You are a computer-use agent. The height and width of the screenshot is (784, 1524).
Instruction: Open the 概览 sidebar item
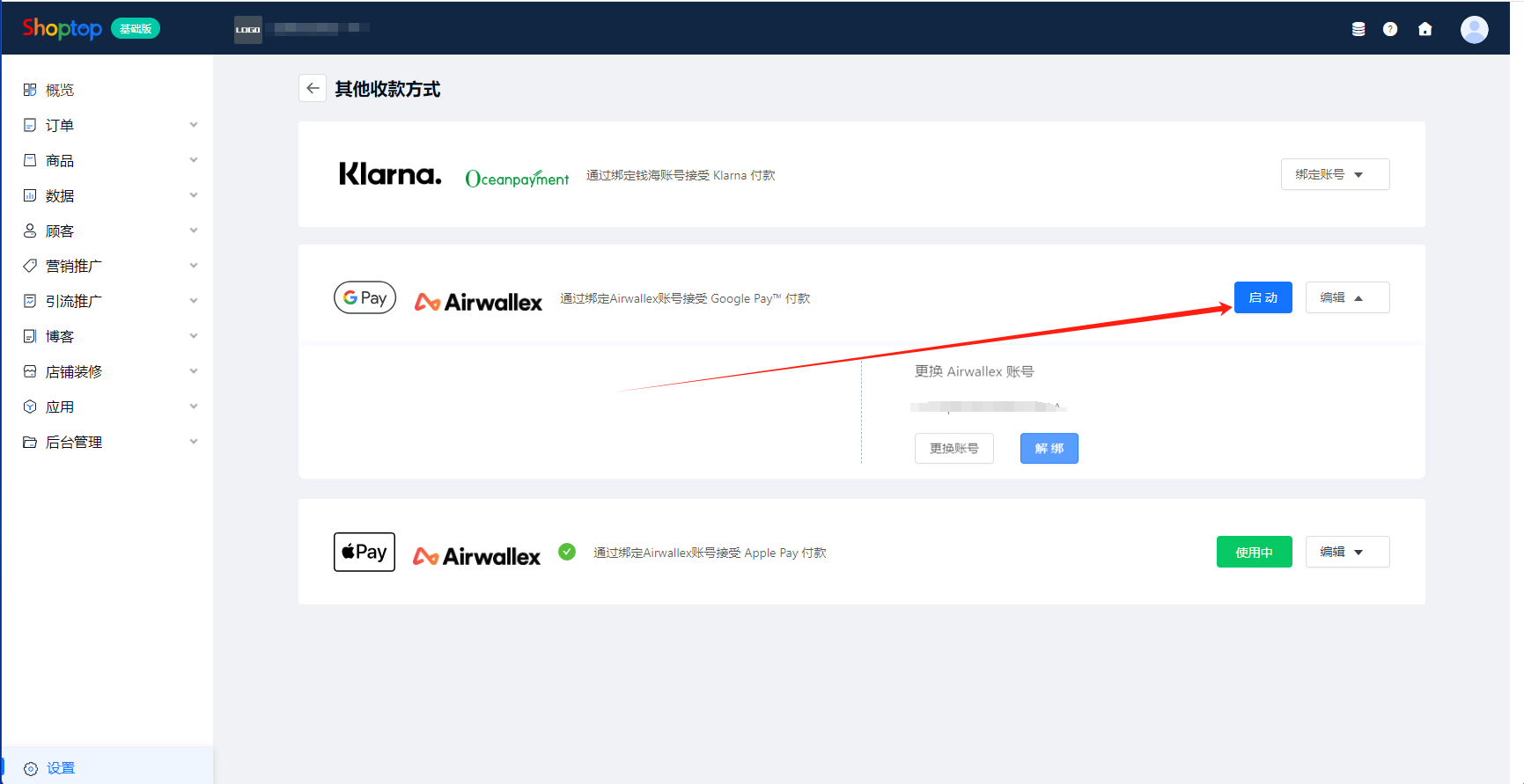click(x=60, y=90)
